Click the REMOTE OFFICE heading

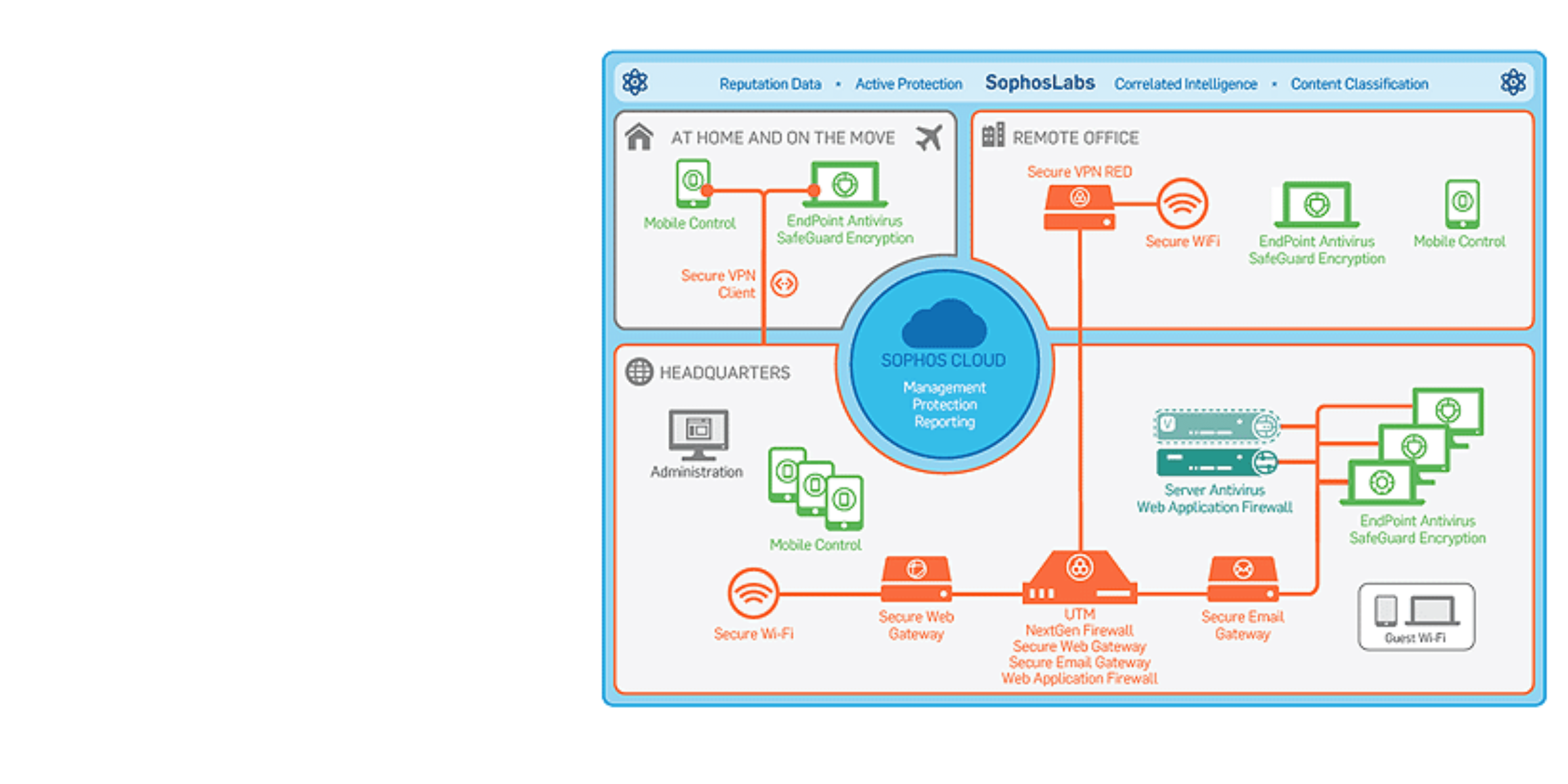[1075, 138]
